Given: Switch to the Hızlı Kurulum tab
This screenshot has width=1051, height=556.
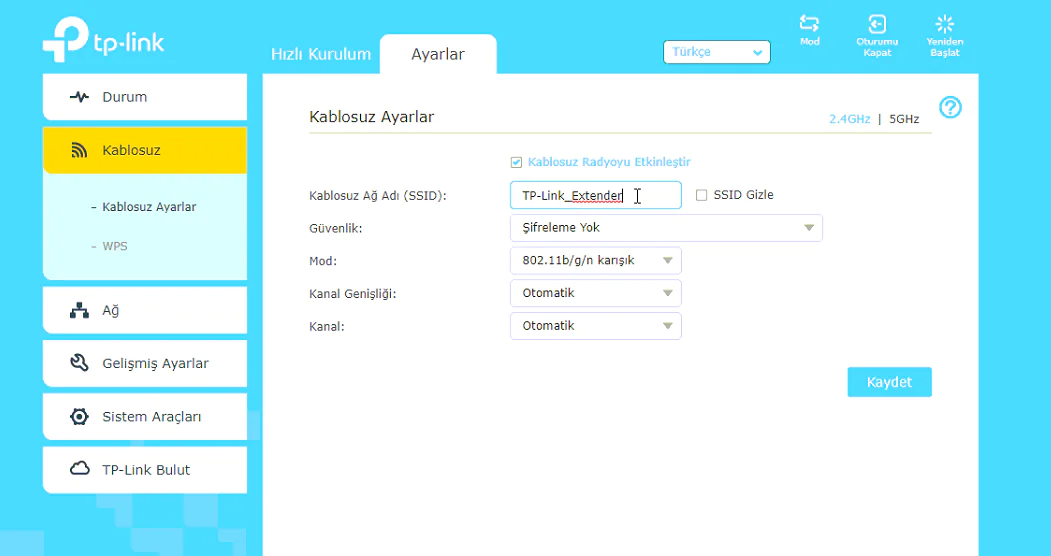Looking at the screenshot, I should [320, 54].
